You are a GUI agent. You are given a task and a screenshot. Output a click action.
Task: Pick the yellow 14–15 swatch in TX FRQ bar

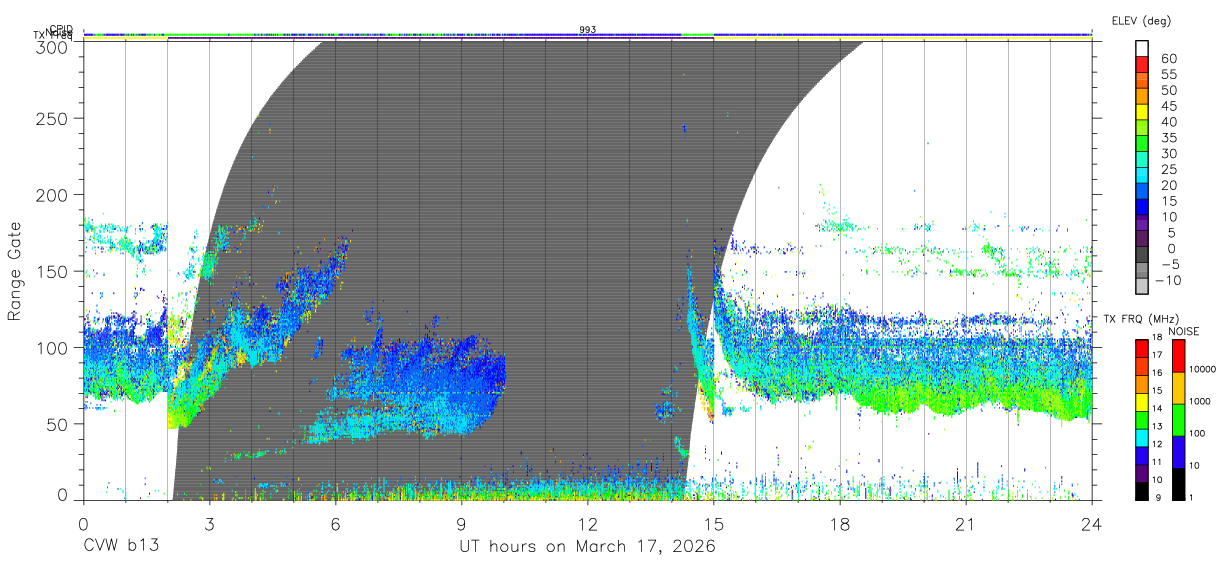(x=1141, y=401)
